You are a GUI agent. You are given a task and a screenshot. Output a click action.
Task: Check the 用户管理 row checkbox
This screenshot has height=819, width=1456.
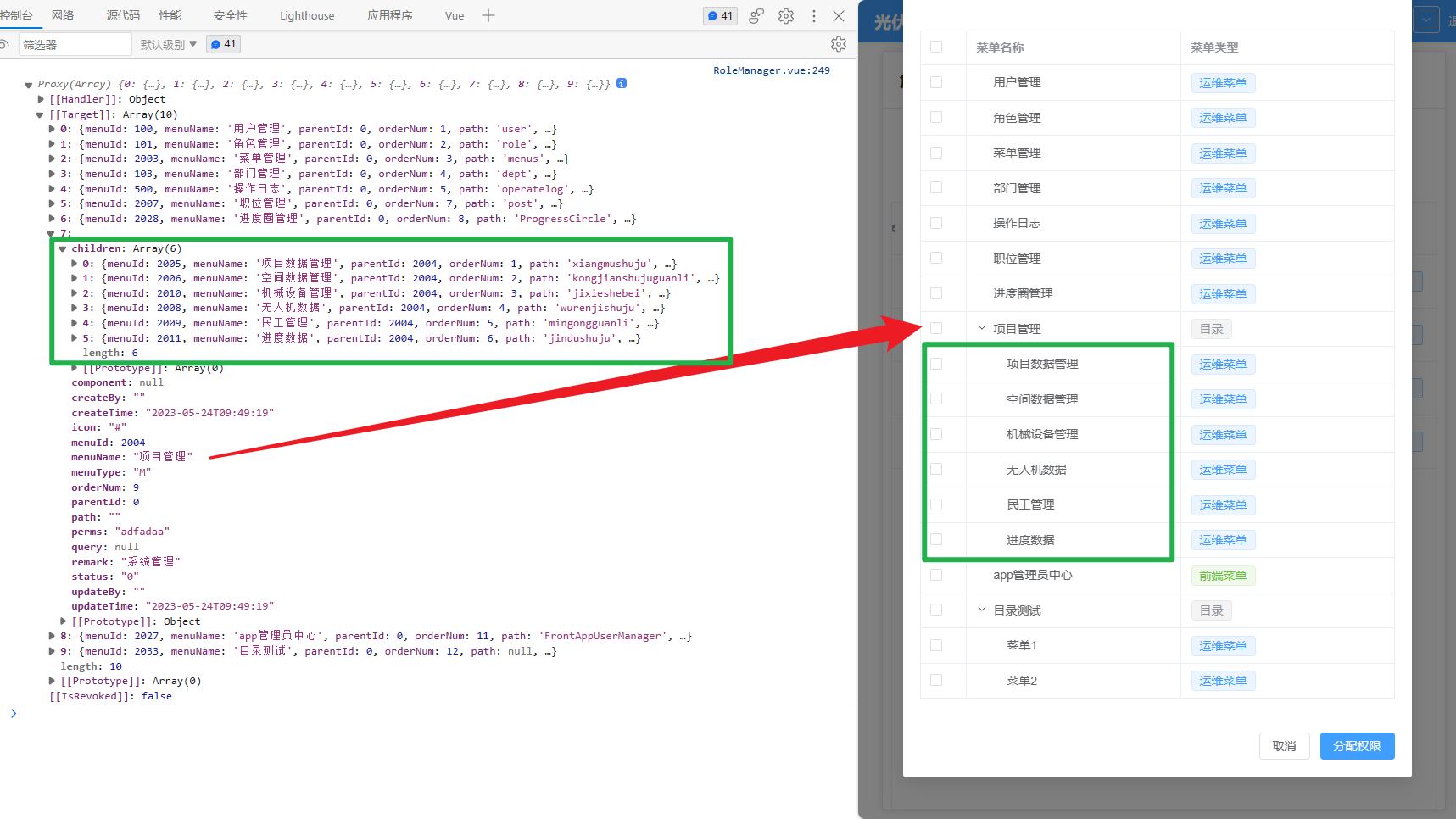pyautogui.click(x=936, y=82)
